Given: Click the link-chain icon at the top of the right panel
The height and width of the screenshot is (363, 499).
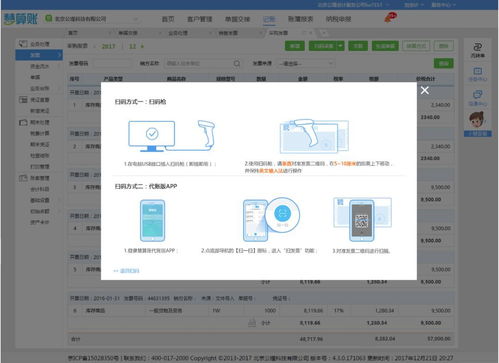Looking at the screenshot, I should pyautogui.click(x=478, y=46).
